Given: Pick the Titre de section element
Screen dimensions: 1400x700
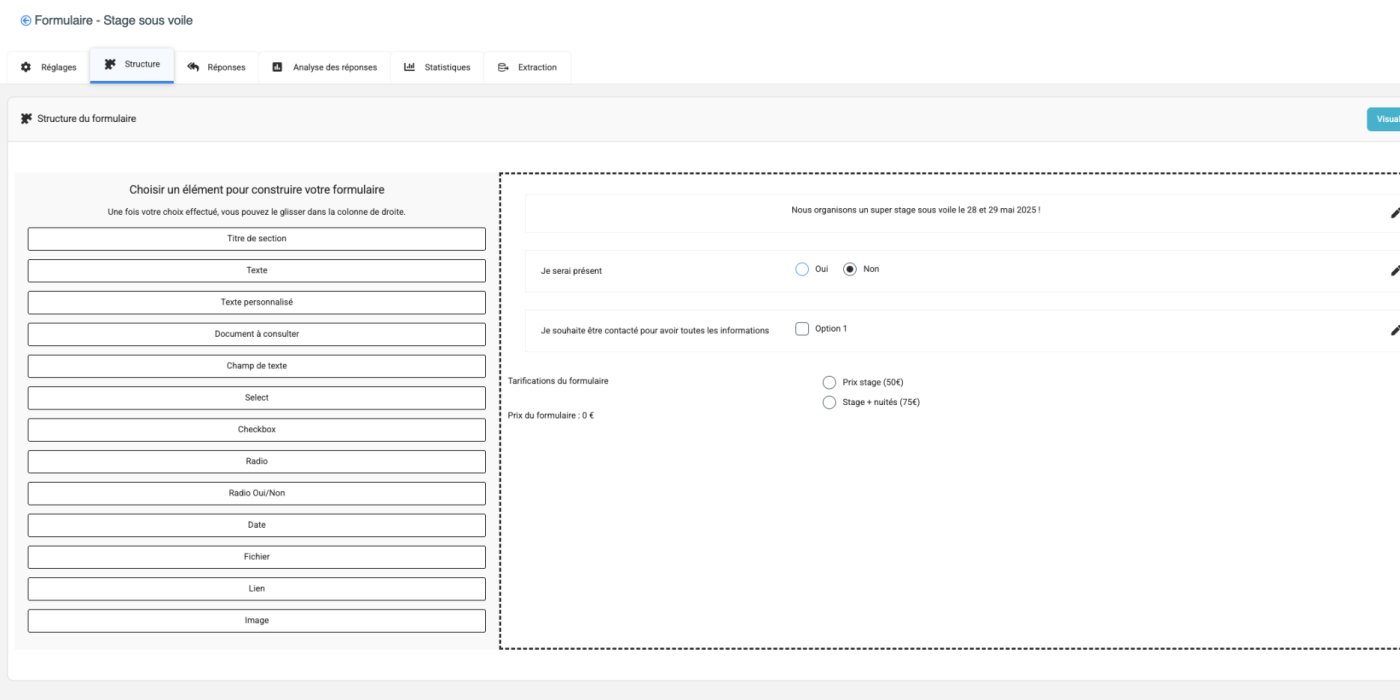Looking at the screenshot, I should click(257, 239).
